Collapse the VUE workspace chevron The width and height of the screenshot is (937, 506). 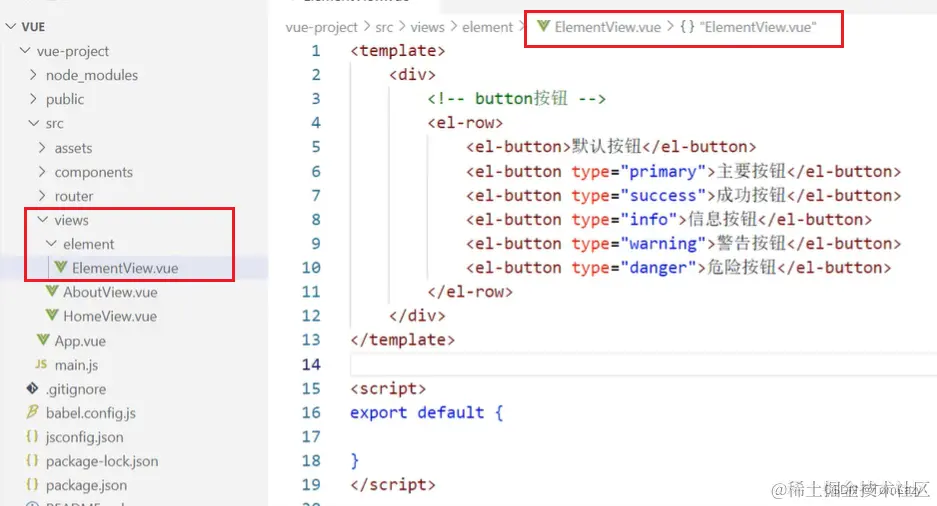pos(11,26)
